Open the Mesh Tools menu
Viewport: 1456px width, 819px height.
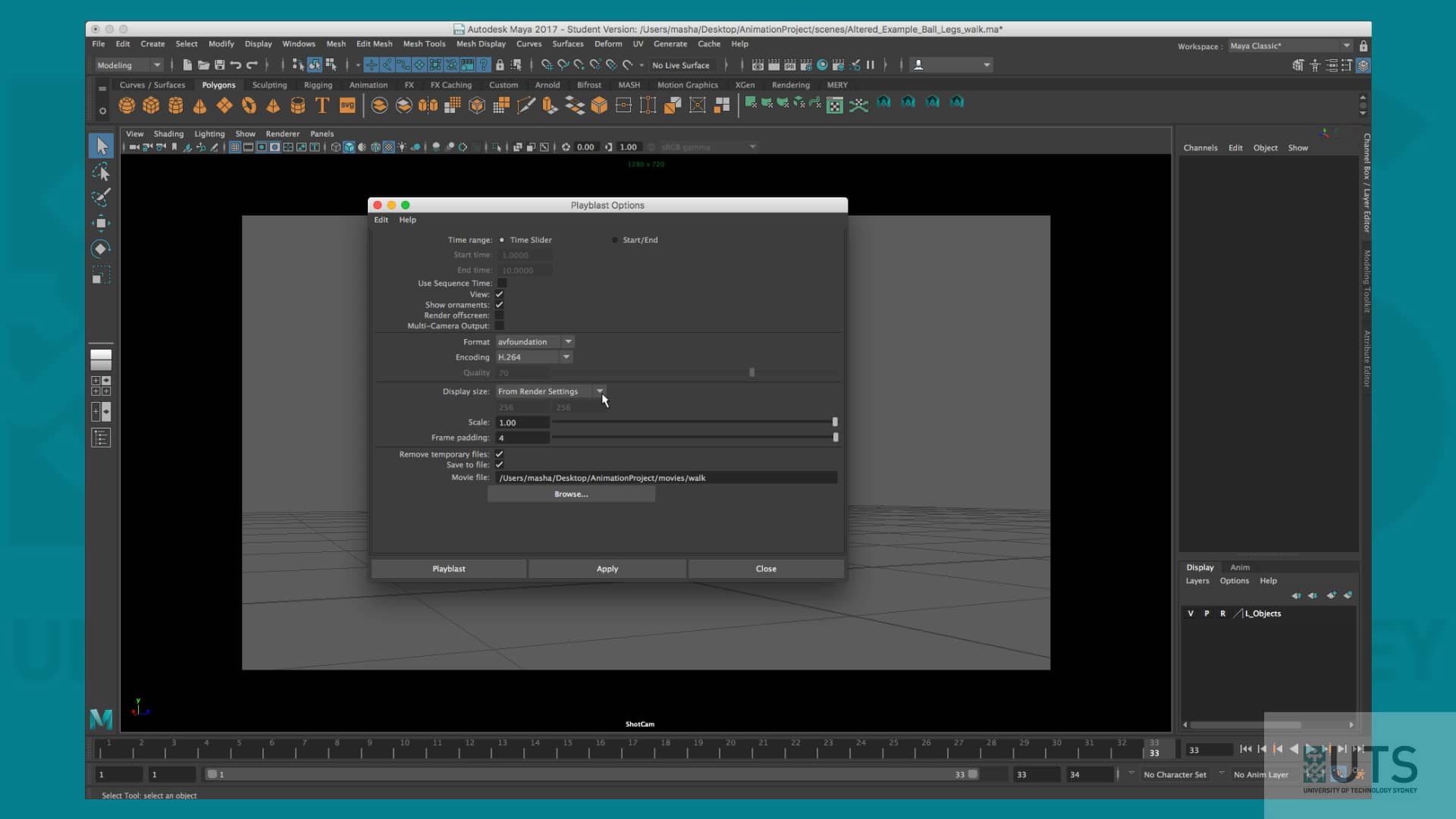pos(424,44)
